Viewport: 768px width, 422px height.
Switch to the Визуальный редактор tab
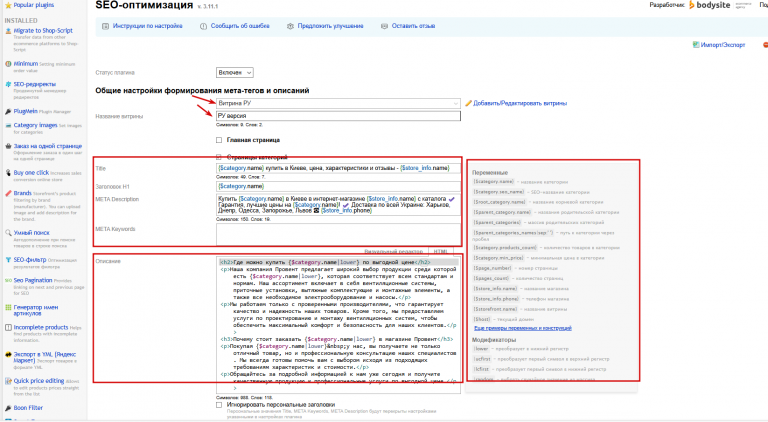[x=393, y=251]
